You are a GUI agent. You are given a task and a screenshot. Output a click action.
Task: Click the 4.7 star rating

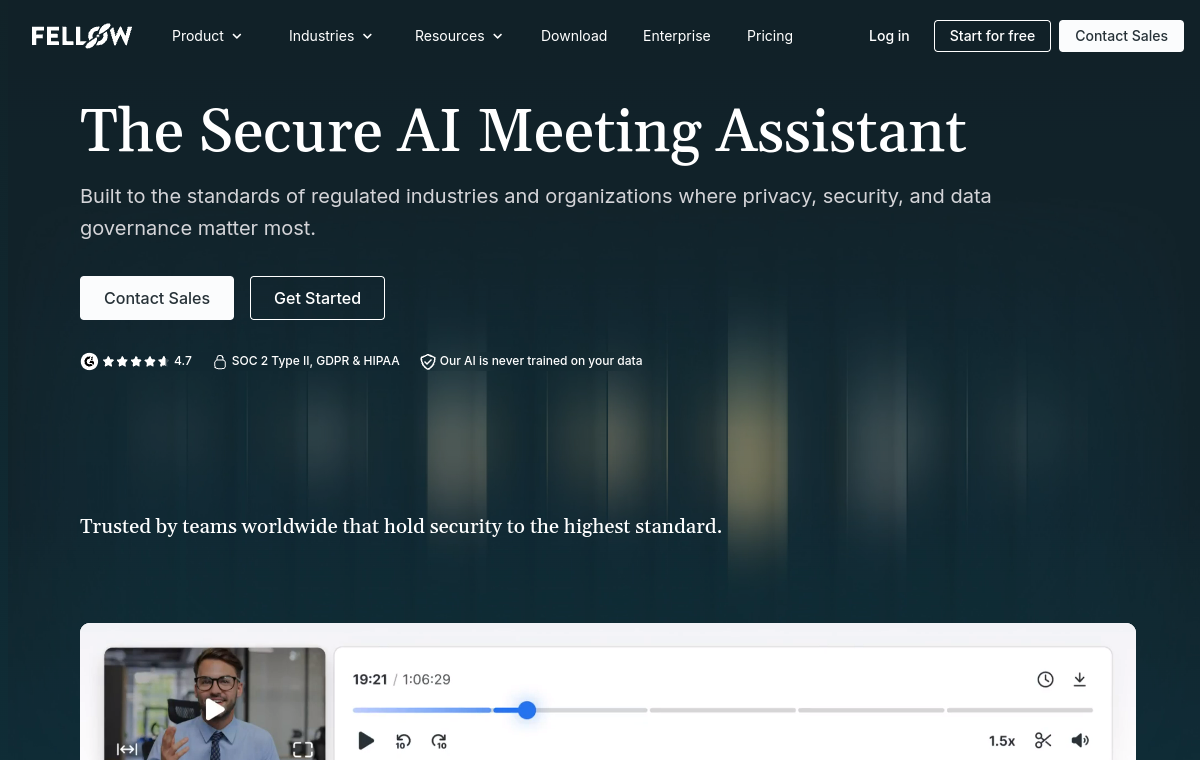click(x=147, y=361)
